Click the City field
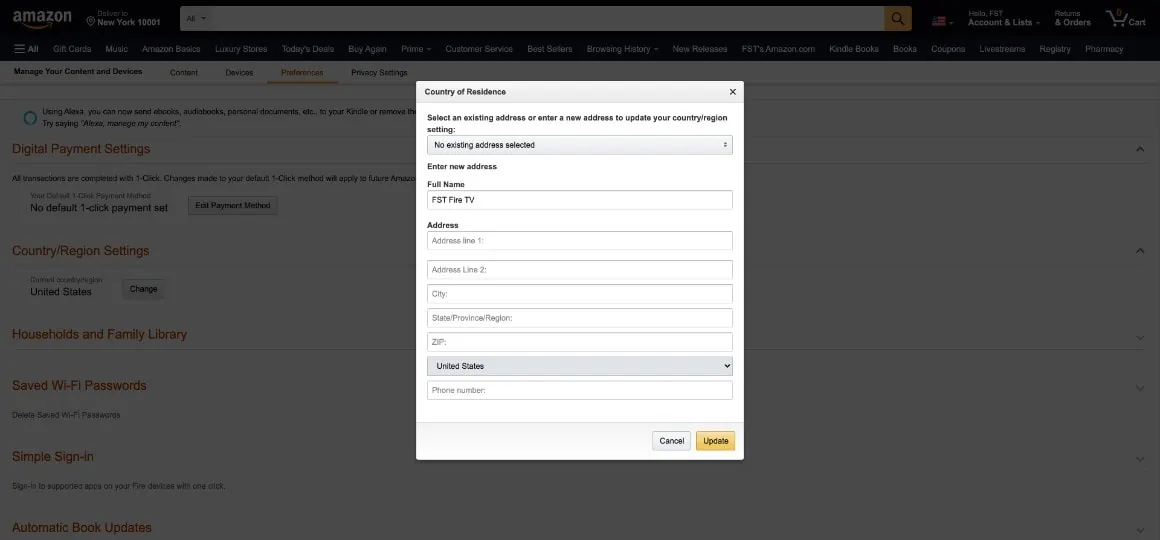 [579, 294]
